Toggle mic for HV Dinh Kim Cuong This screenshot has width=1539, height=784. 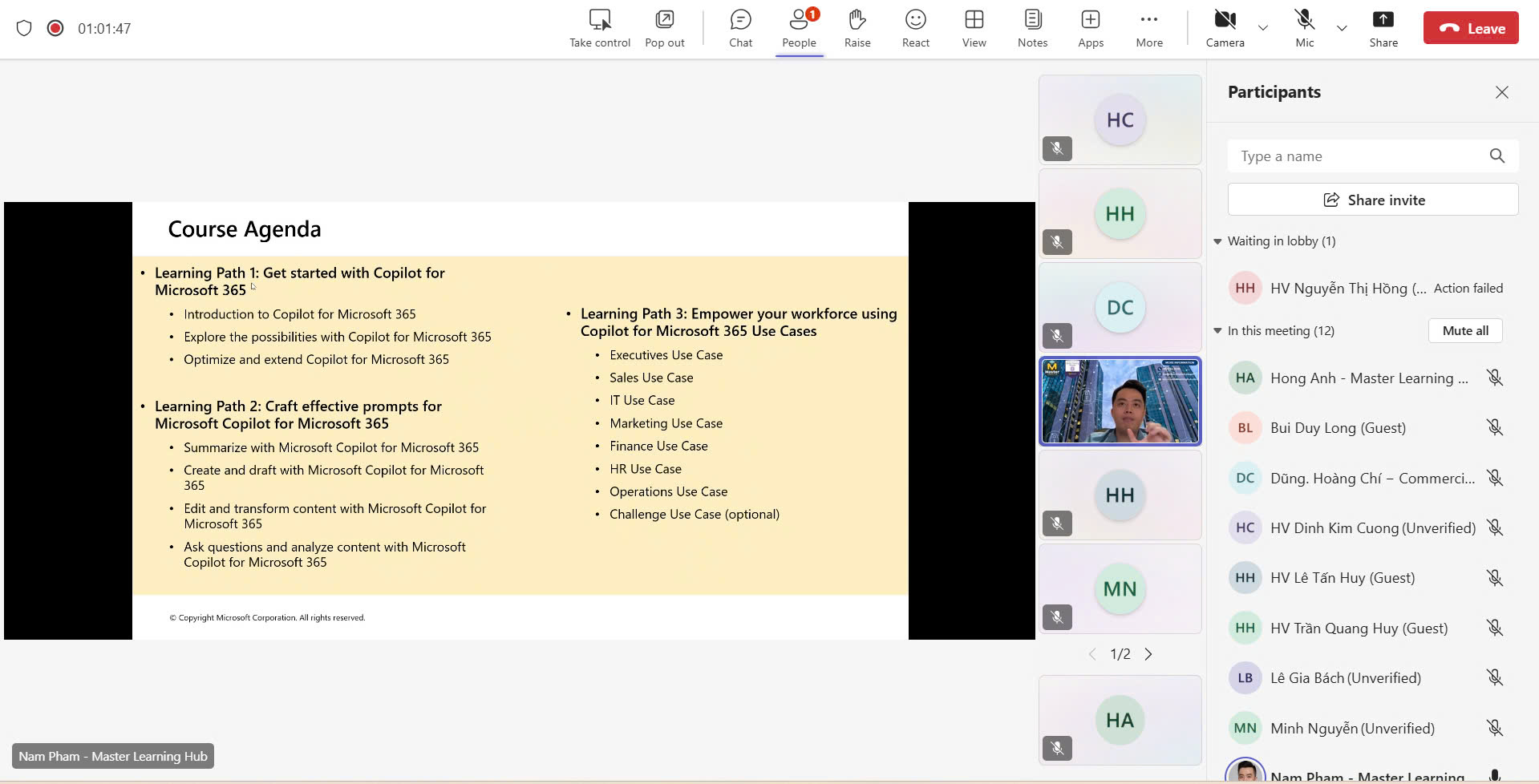(1495, 527)
